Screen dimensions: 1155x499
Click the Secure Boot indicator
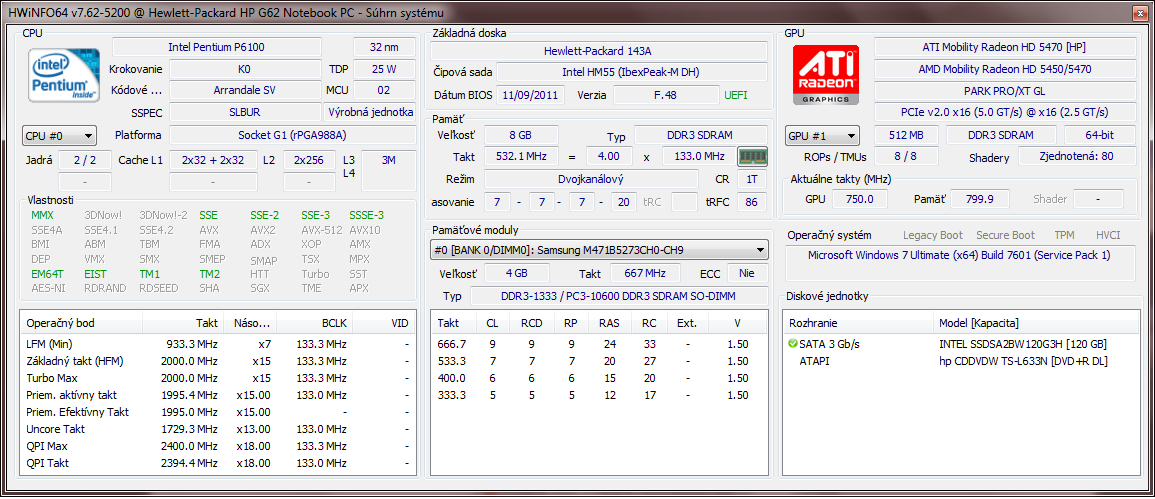(x=1005, y=235)
